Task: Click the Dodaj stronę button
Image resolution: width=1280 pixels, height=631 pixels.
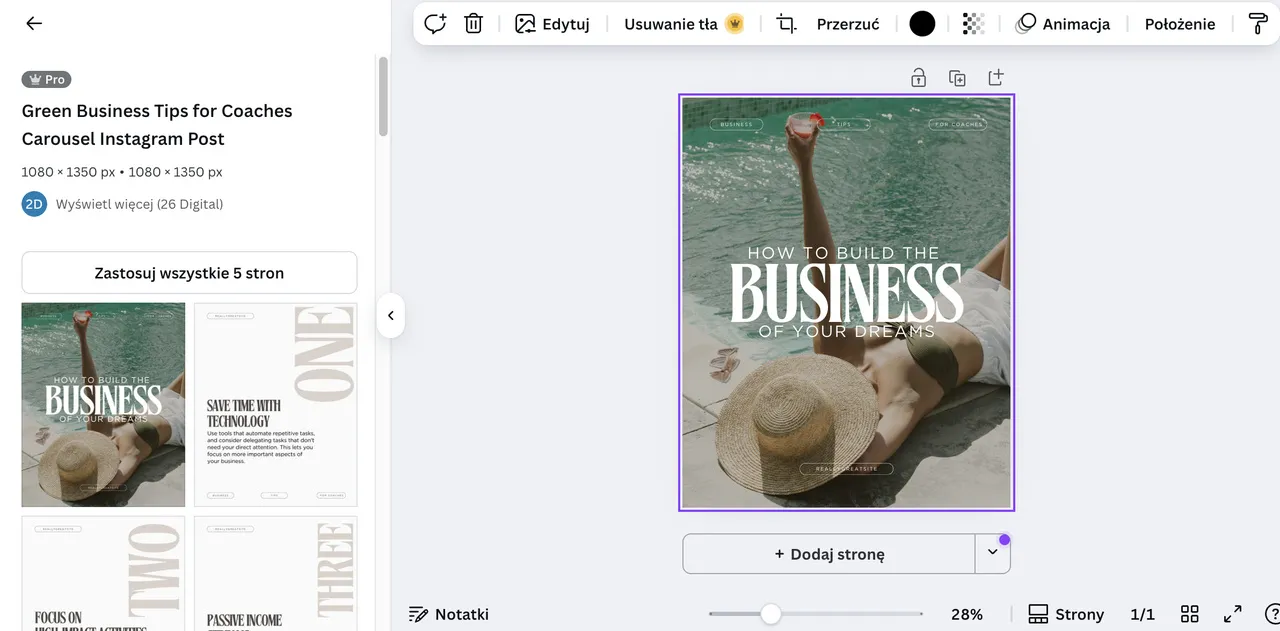Action: [x=829, y=554]
